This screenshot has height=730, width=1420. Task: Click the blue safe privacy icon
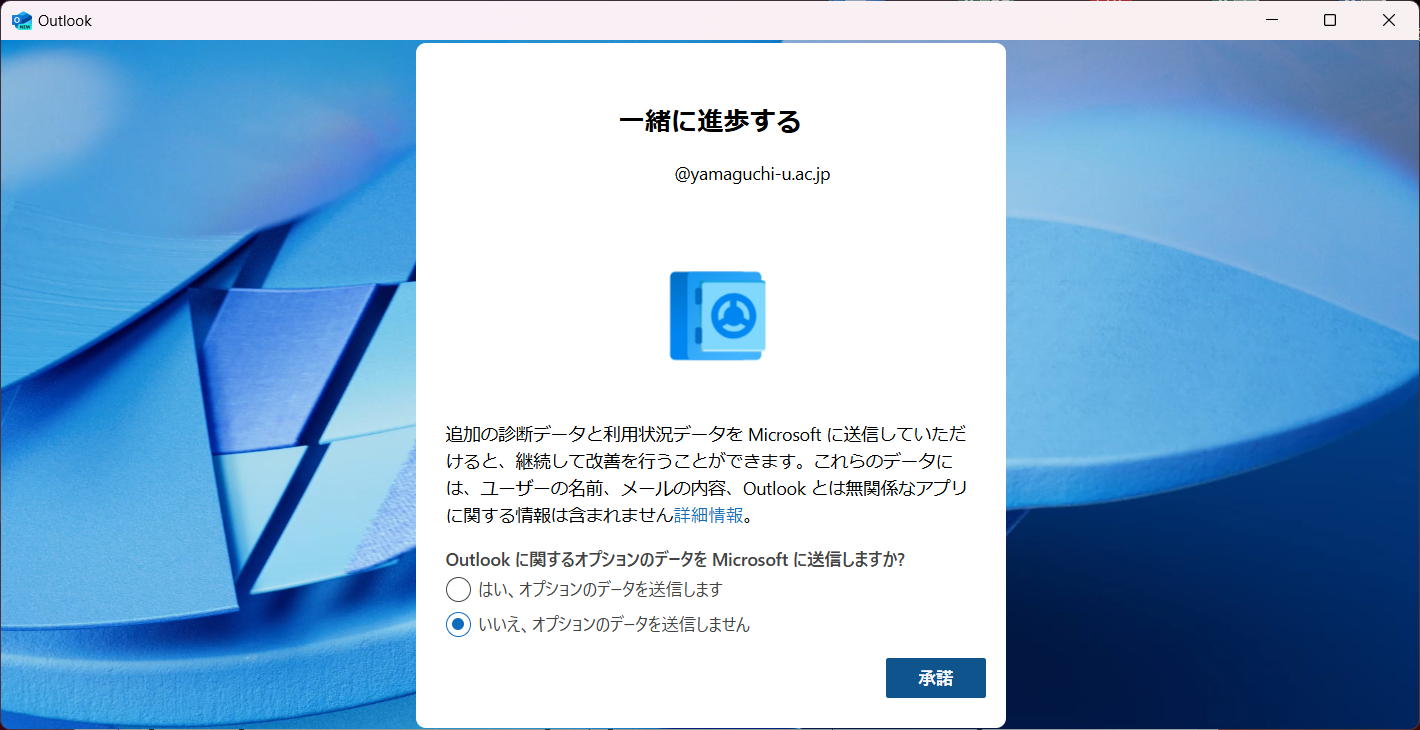click(x=717, y=315)
